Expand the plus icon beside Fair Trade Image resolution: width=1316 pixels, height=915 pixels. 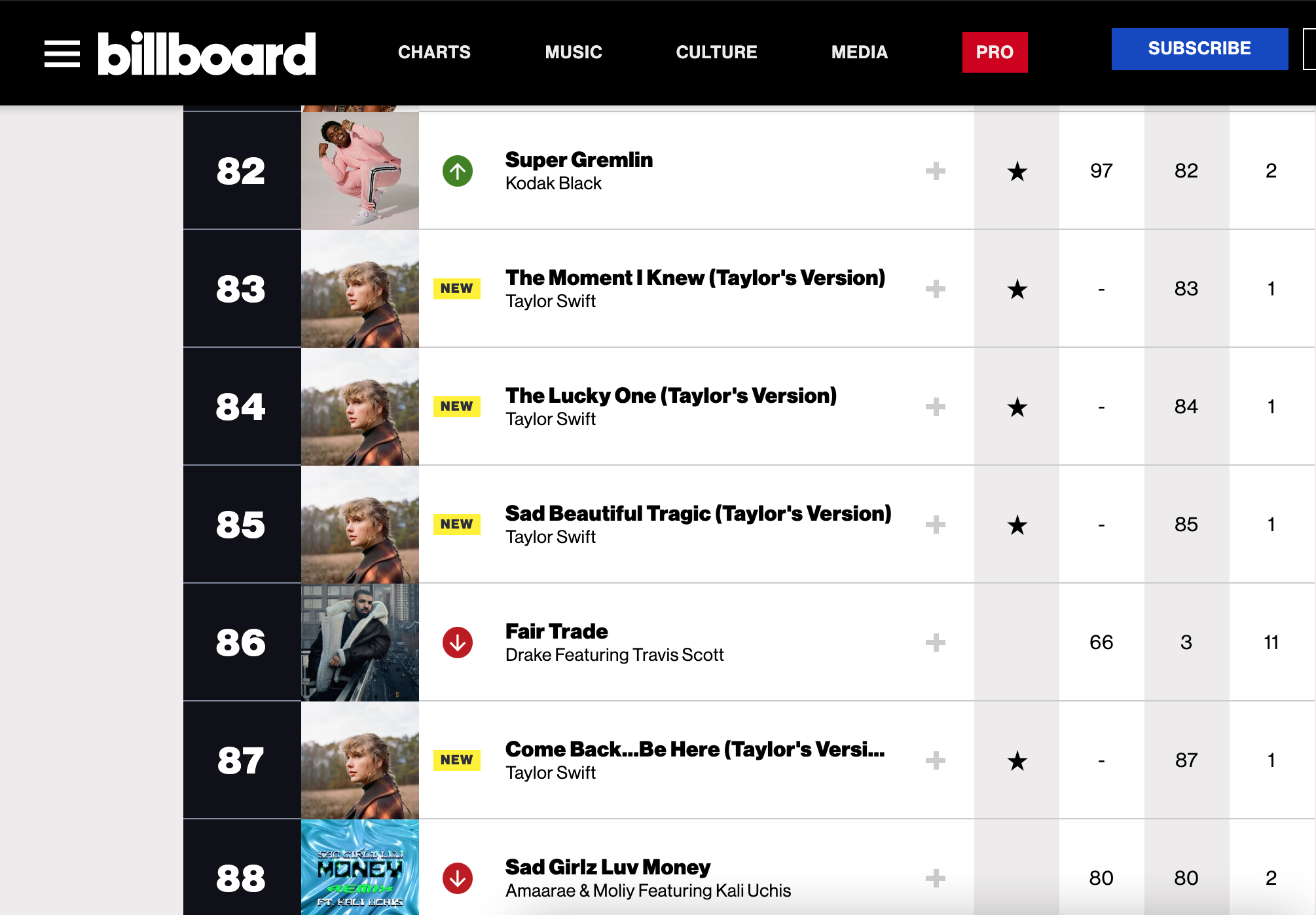[936, 643]
